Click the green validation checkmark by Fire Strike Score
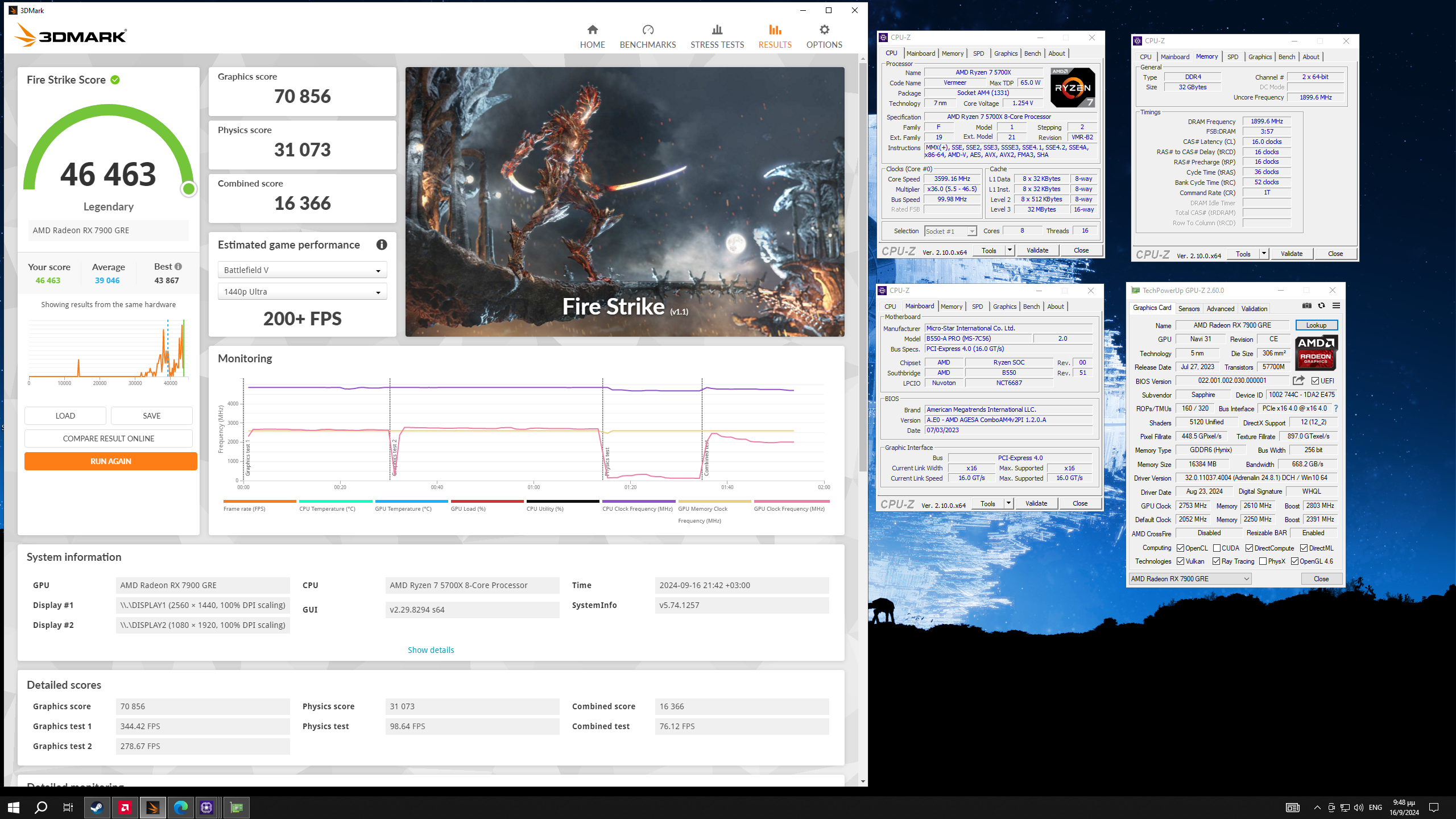Image resolution: width=1456 pixels, height=819 pixels. 115,80
